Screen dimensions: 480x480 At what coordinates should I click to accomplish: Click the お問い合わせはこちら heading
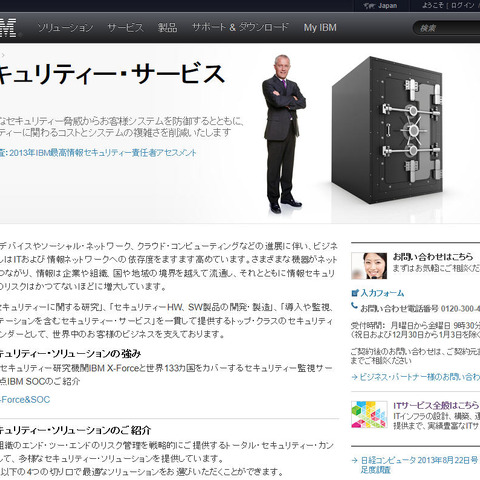pos(433,257)
